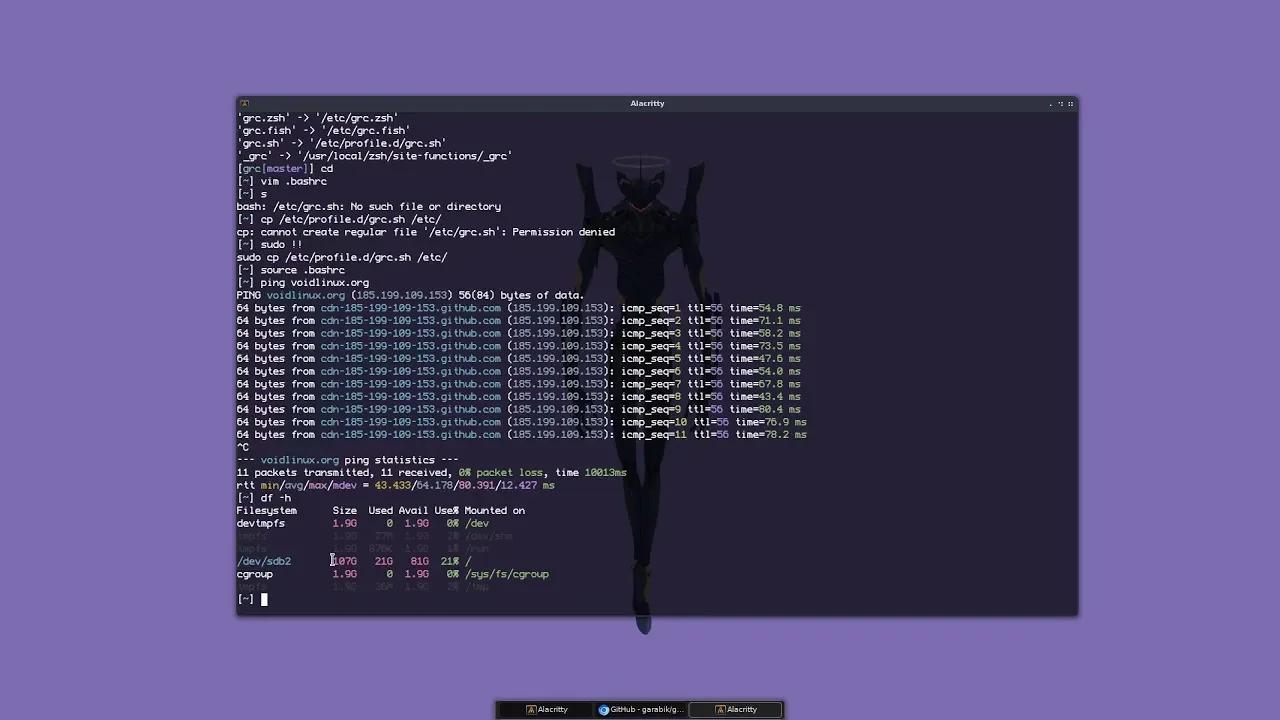Click the '81G' available value
Image resolution: width=1280 pixels, height=720 pixels.
tap(420, 562)
